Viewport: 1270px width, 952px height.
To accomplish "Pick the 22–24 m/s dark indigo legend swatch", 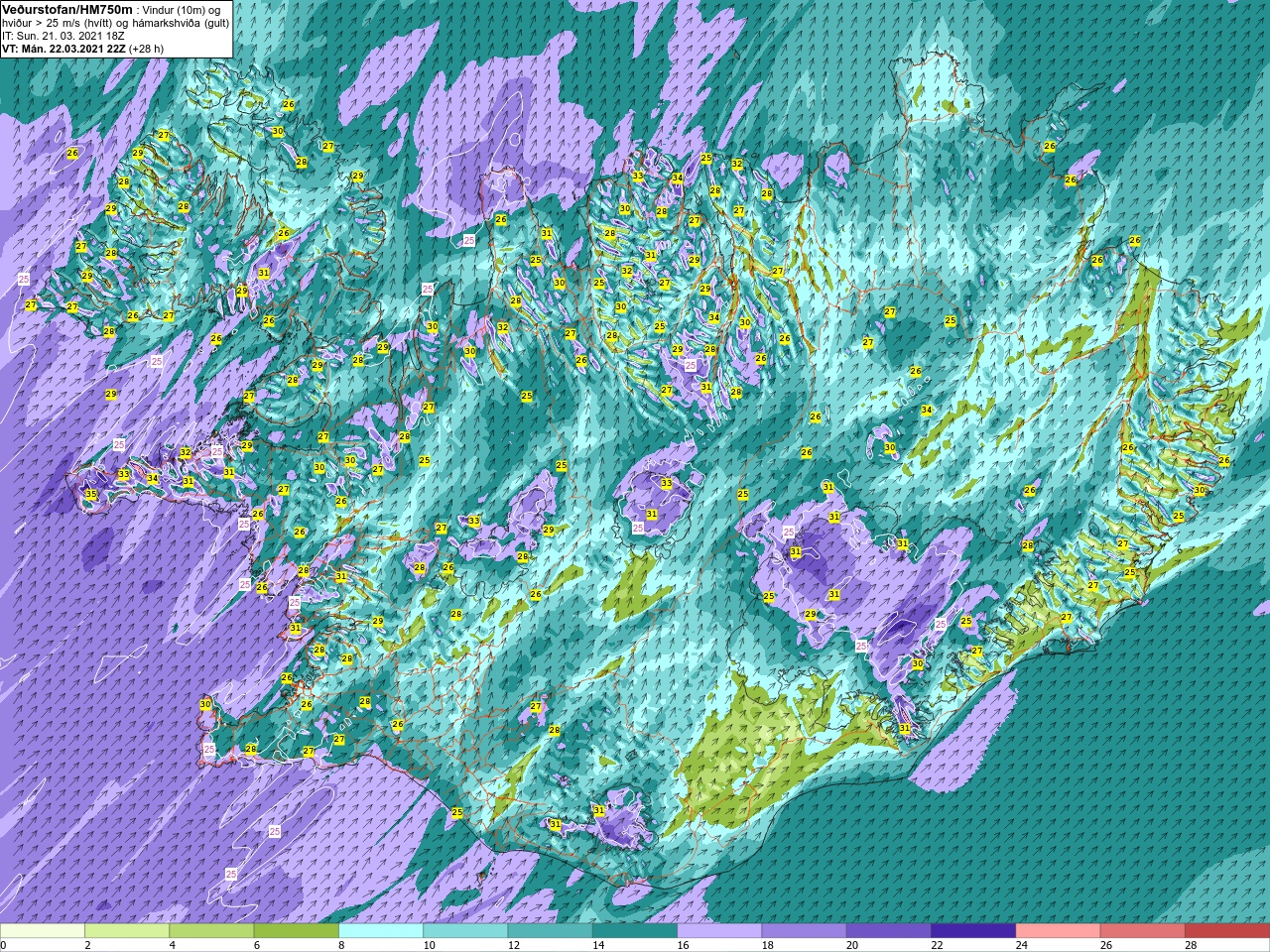I will pyautogui.click(x=973, y=931).
